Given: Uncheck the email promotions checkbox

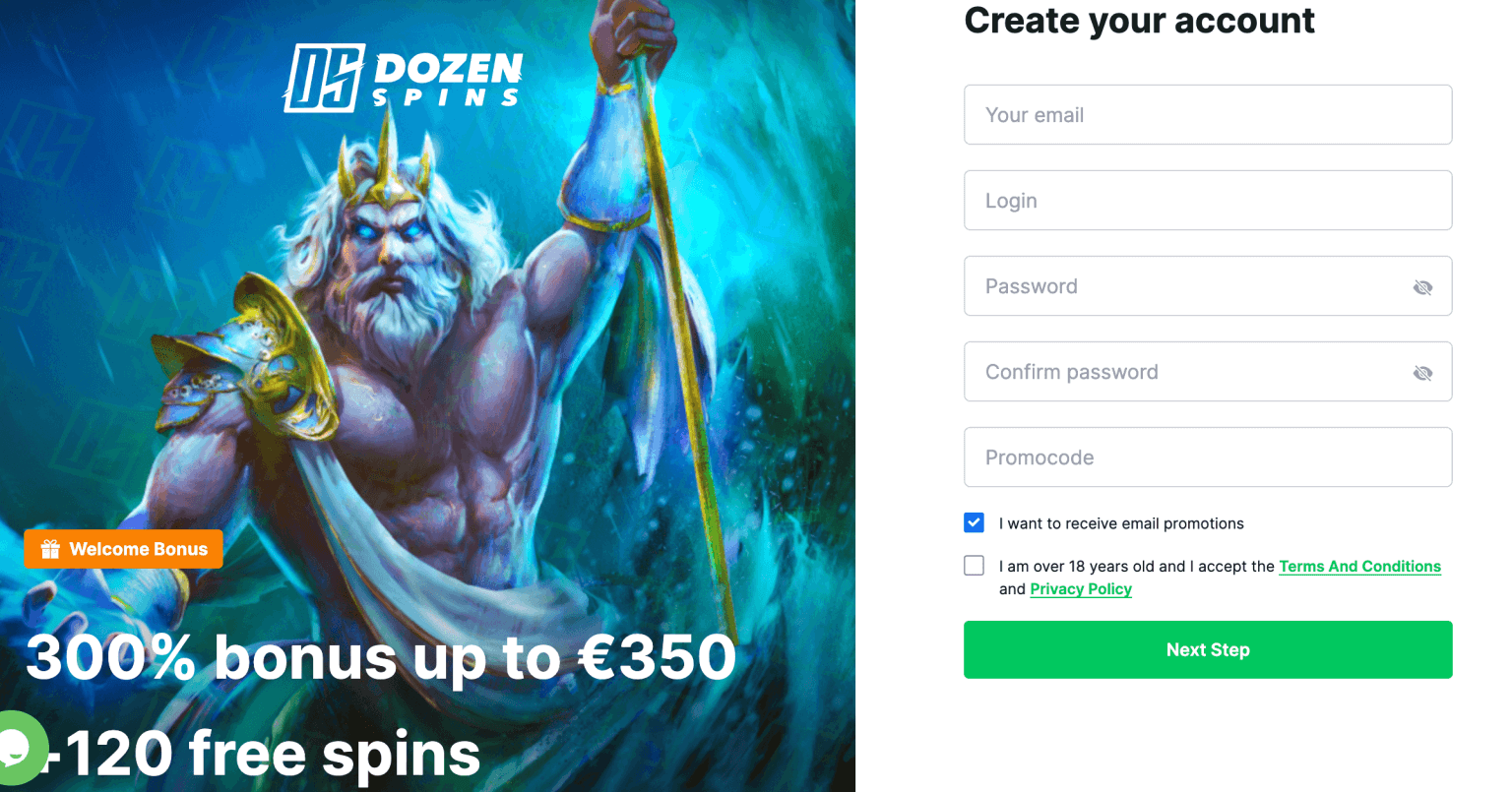Looking at the screenshot, I should point(974,522).
